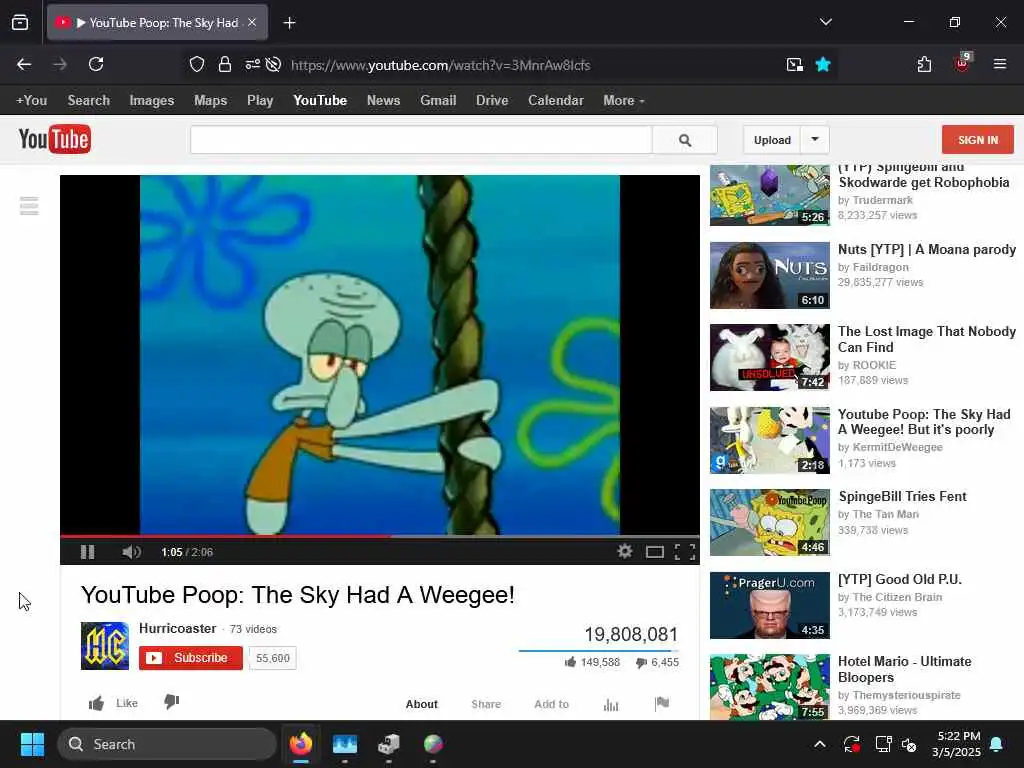
Task: Click the SIGN IN button
Action: point(978,140)
